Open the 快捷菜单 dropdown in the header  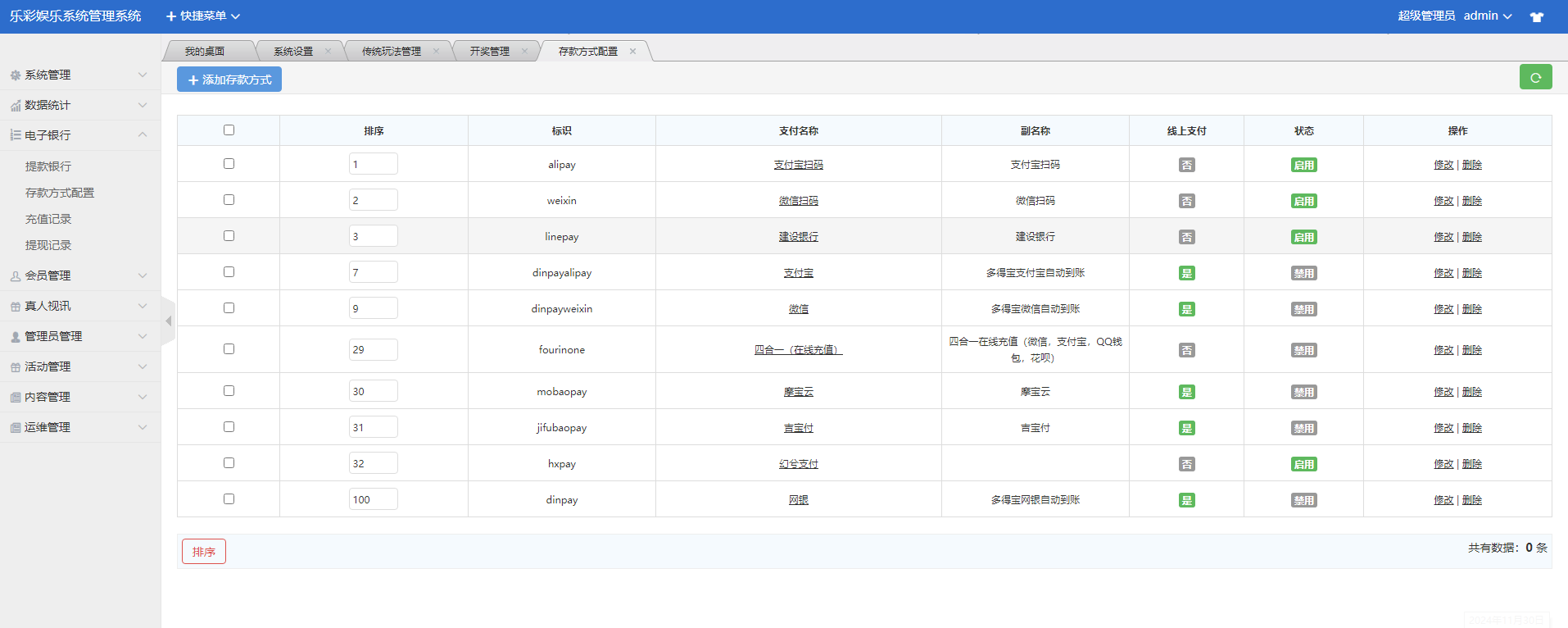[203, 16]
